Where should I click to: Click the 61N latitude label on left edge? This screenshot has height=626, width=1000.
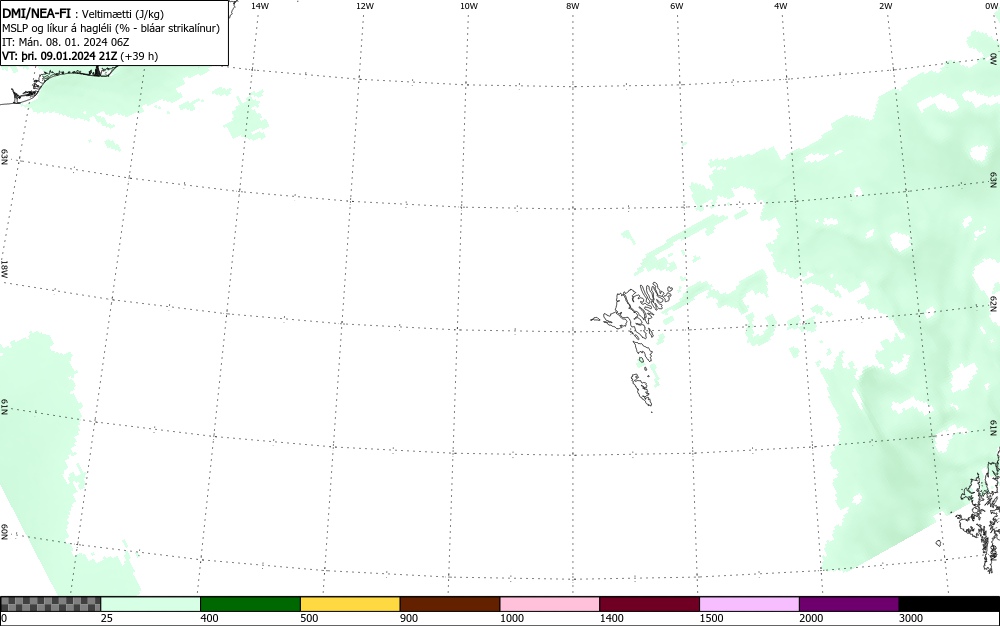(4, 407)
